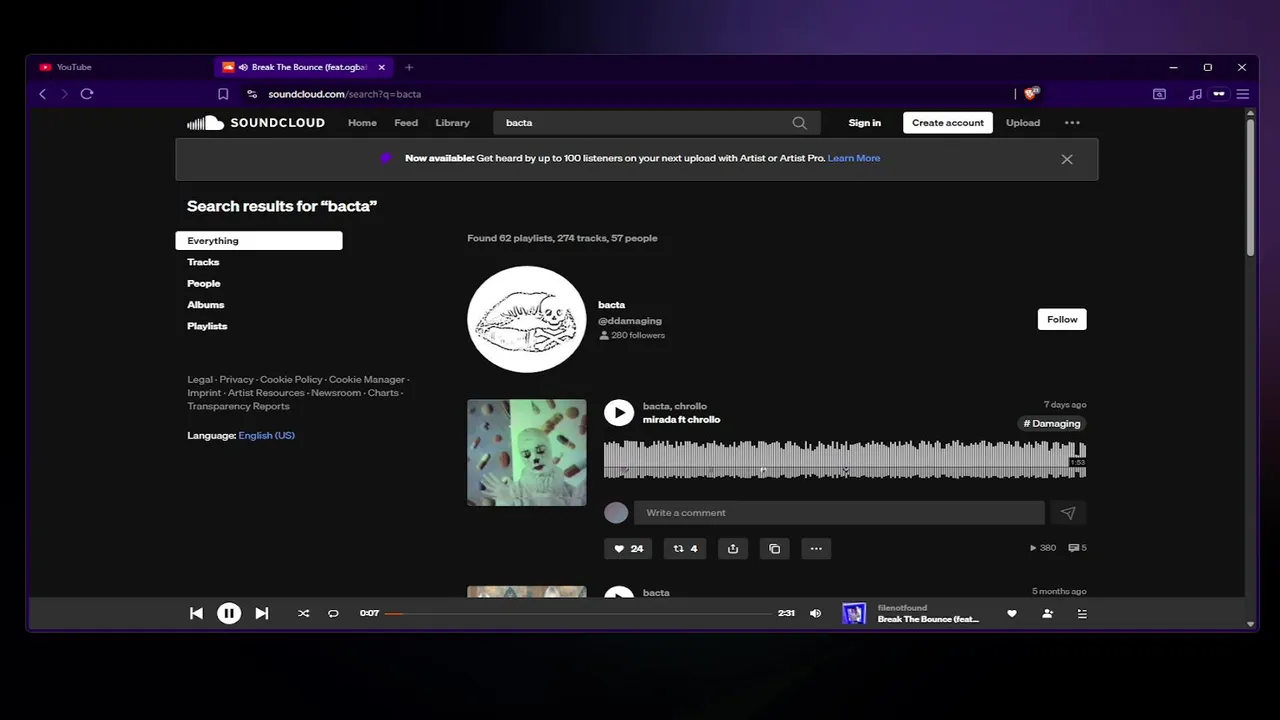Toggle shuffle in the player bar
Image resolution: width=1280 pixels, height=720 pixels.
[x=304, y=613]
